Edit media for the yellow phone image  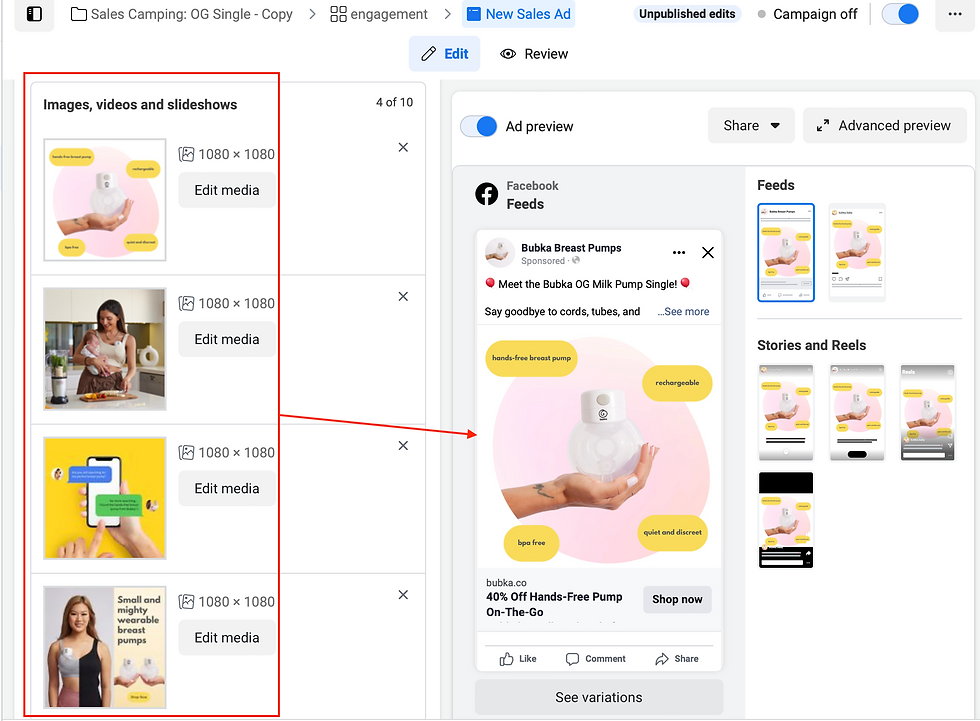point(227,489)
